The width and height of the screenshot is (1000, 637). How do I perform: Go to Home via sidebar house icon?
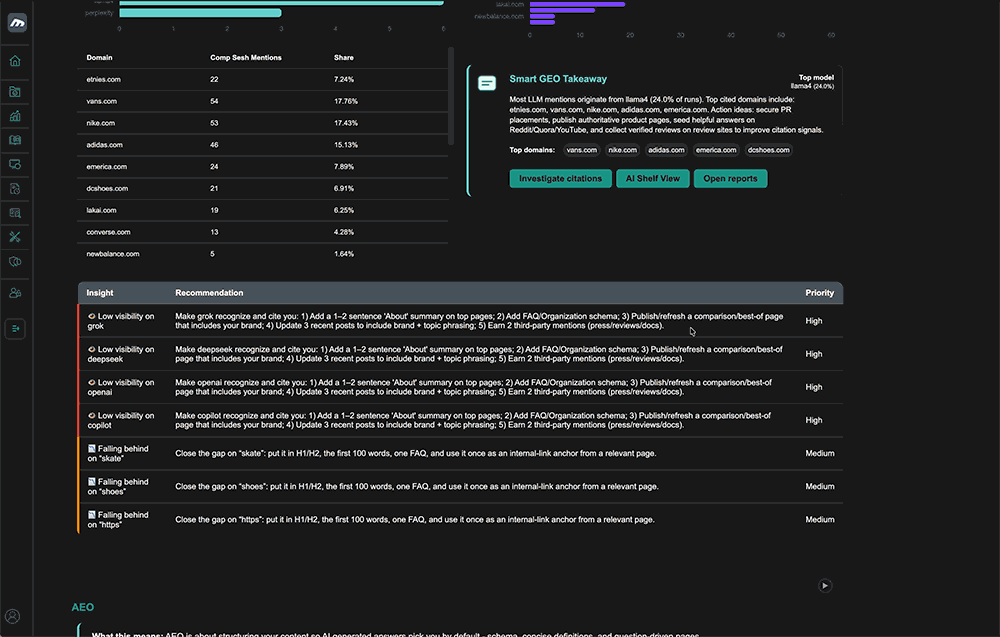click(x=15, y=61)
